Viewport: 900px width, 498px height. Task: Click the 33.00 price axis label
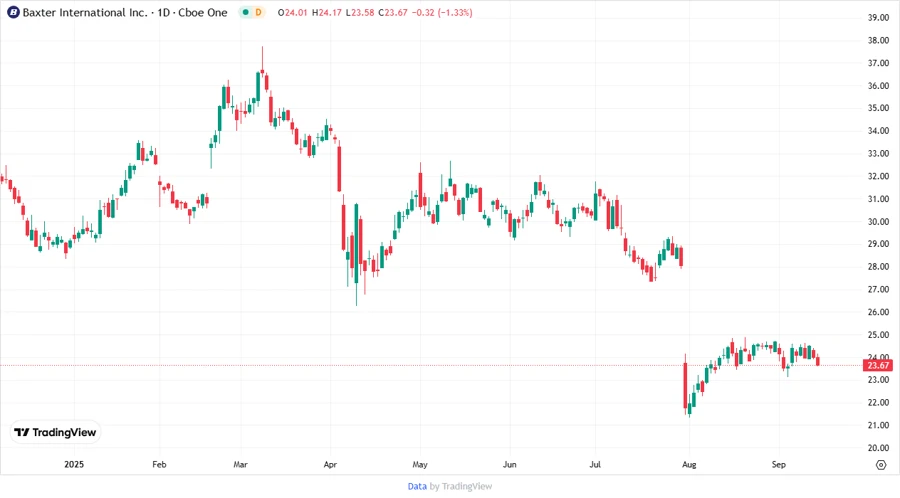(878, 154)
